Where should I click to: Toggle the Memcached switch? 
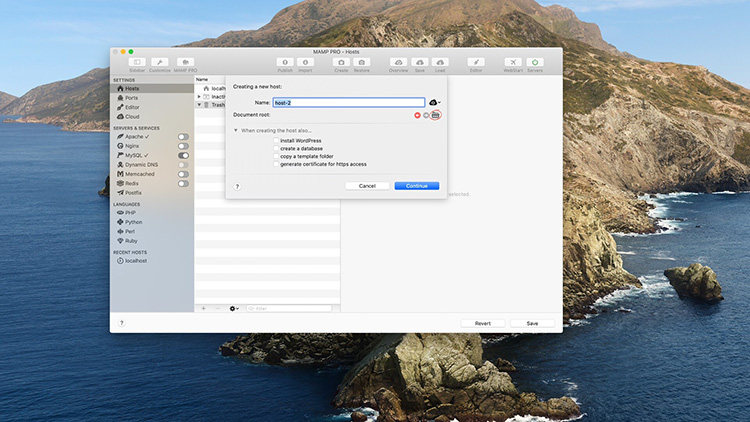[x=183, y=174]
